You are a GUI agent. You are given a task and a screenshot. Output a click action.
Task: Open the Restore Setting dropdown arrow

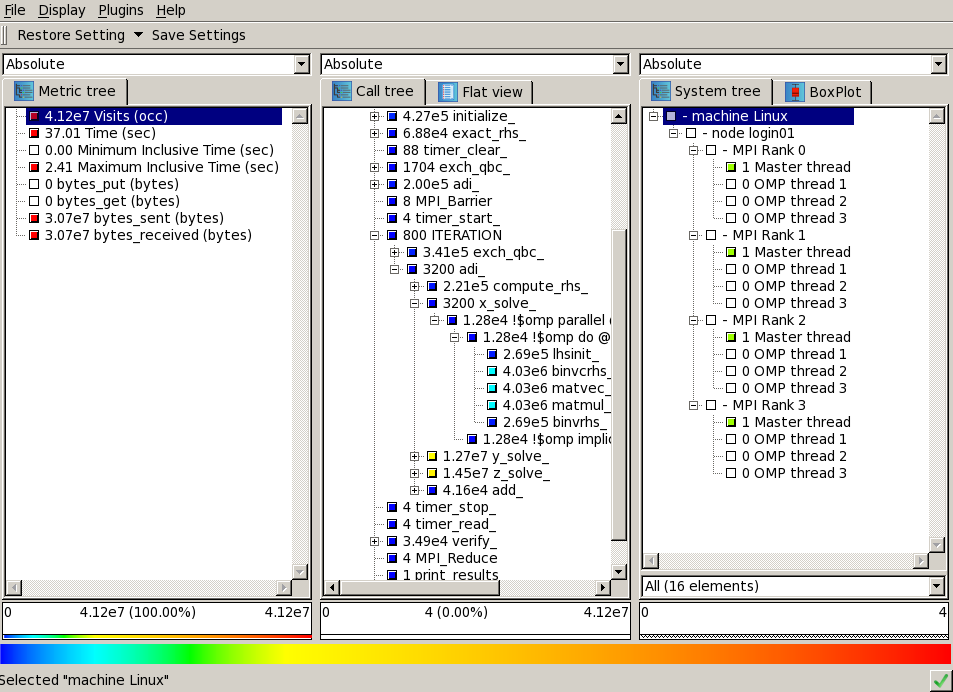(138, 35)
